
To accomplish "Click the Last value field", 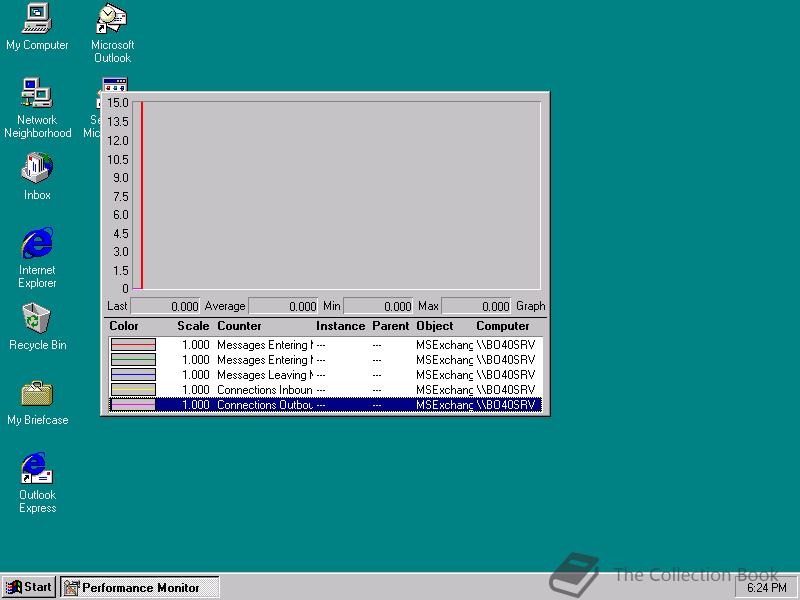I will coord(165,306).
